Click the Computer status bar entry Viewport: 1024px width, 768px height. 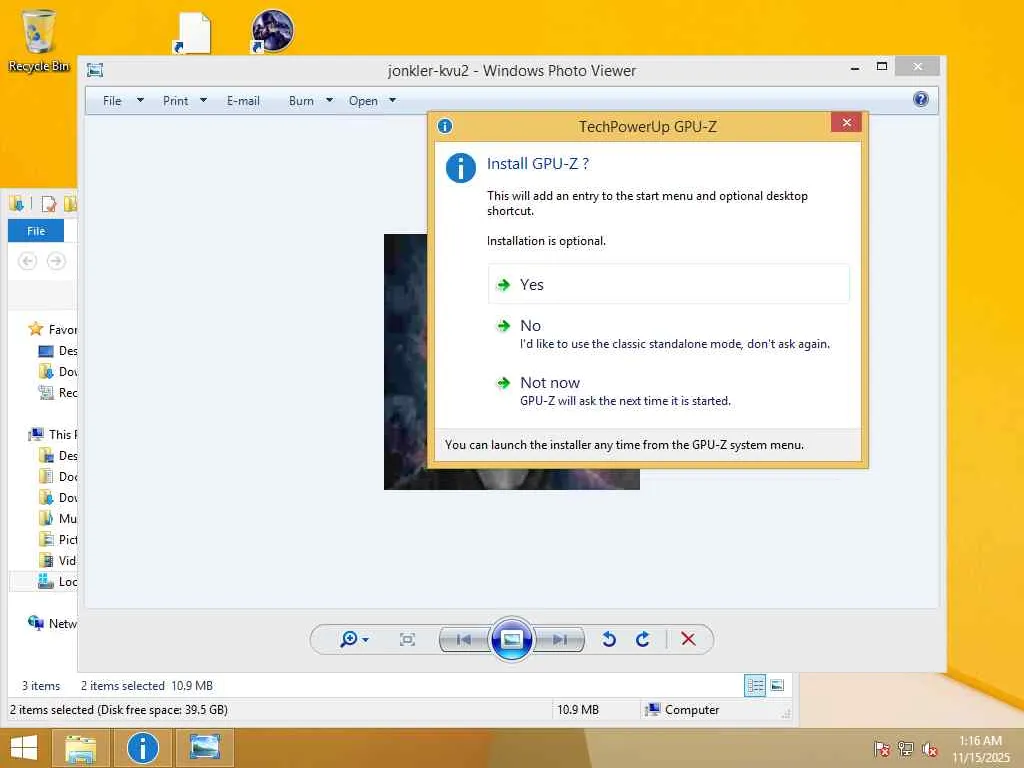click(681, 709)
